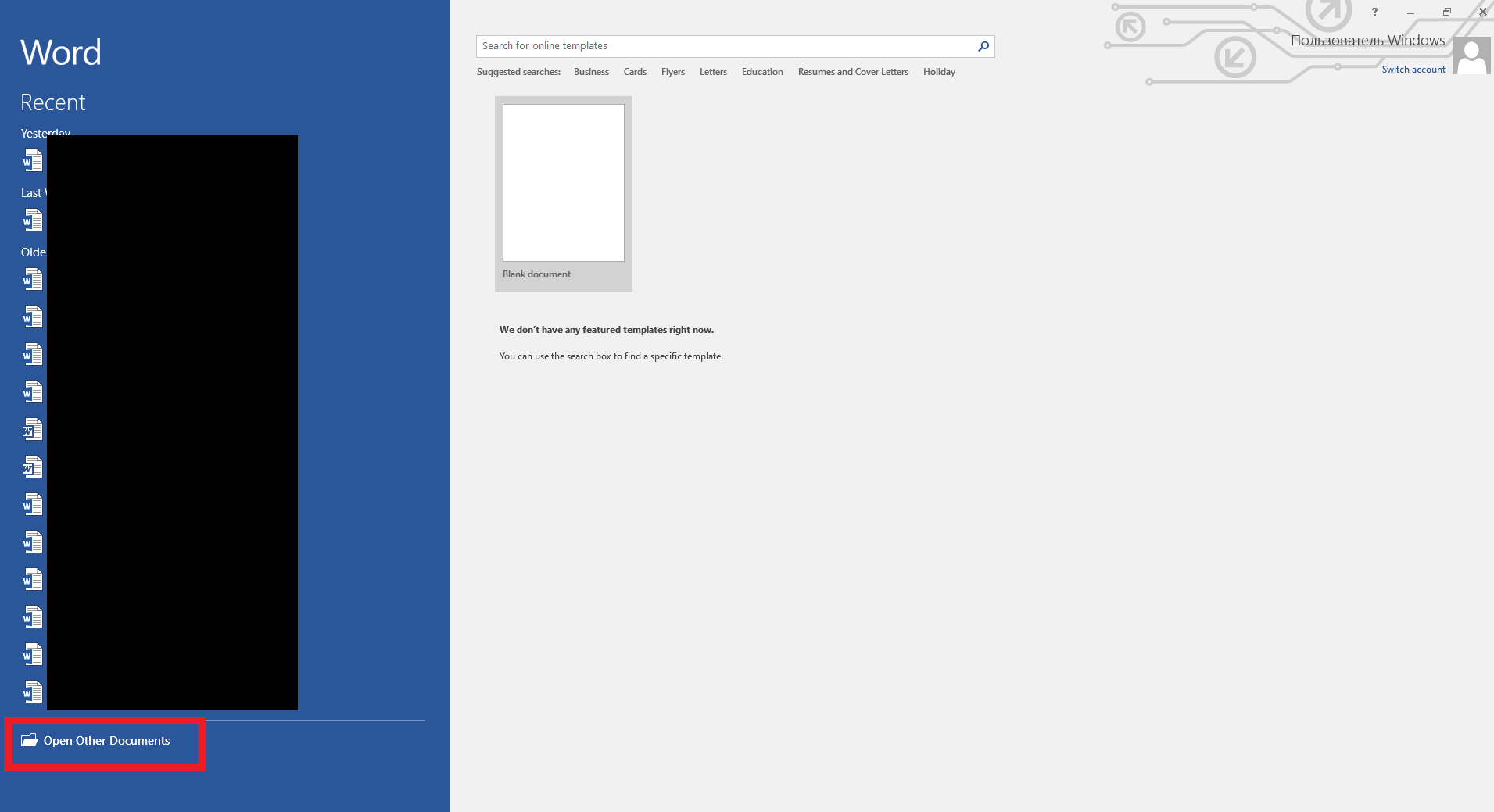The height and width of the screenshot is (812, 1494).
Task: Select the Cards suggested search
Action: coord(635,72)
